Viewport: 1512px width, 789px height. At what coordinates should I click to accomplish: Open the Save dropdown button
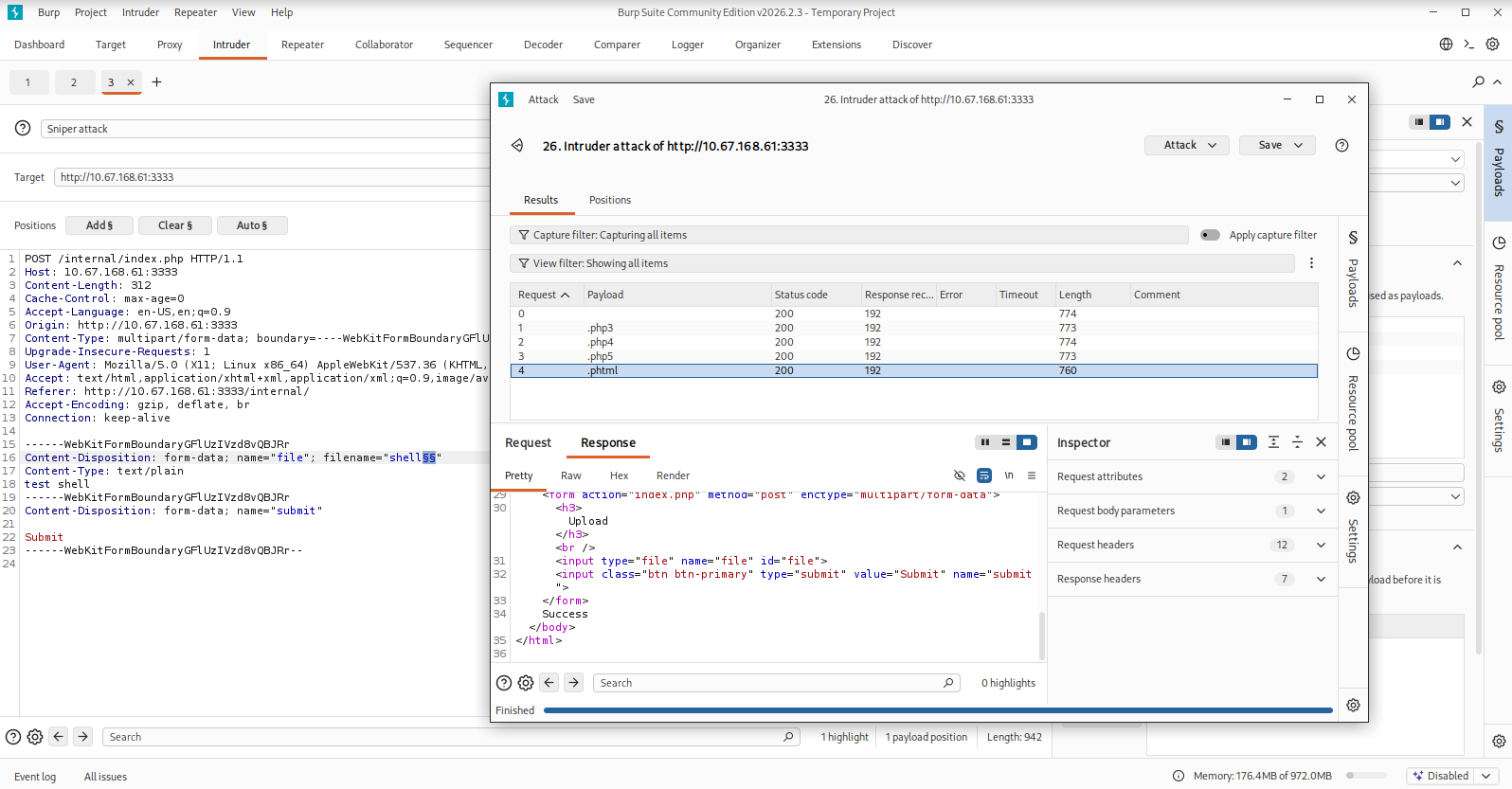coord(1277,145)
